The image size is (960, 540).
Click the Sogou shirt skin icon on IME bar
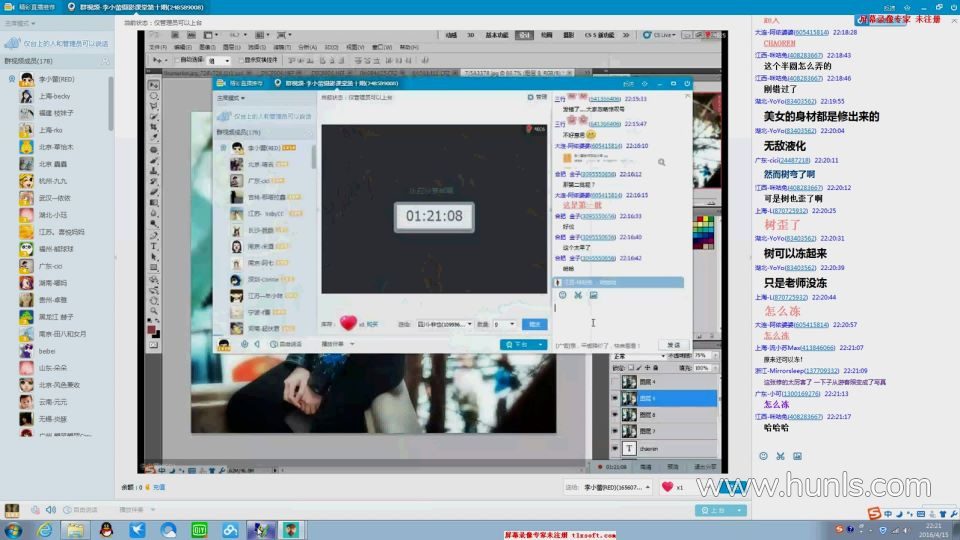coord(943,514)
